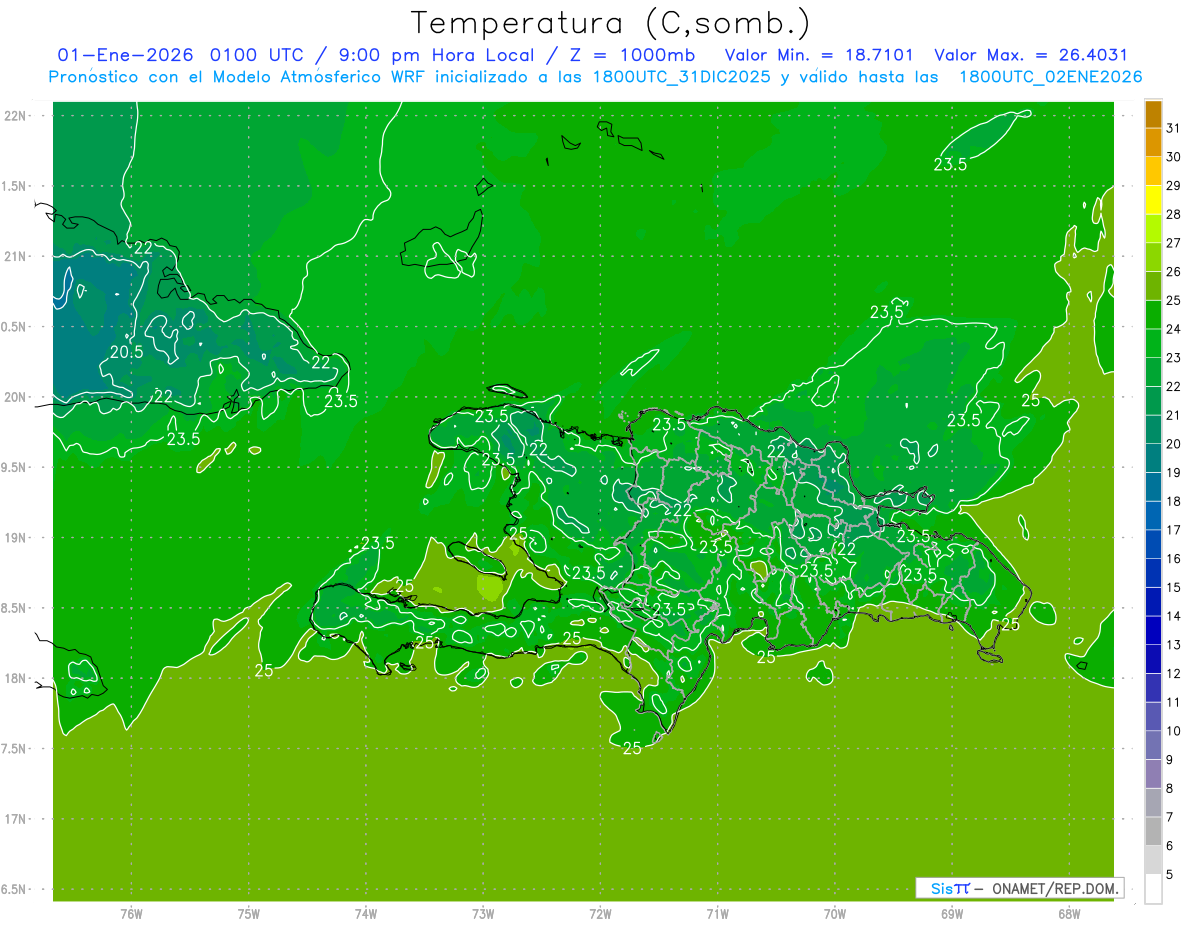Click the legend label 17

1174,530
